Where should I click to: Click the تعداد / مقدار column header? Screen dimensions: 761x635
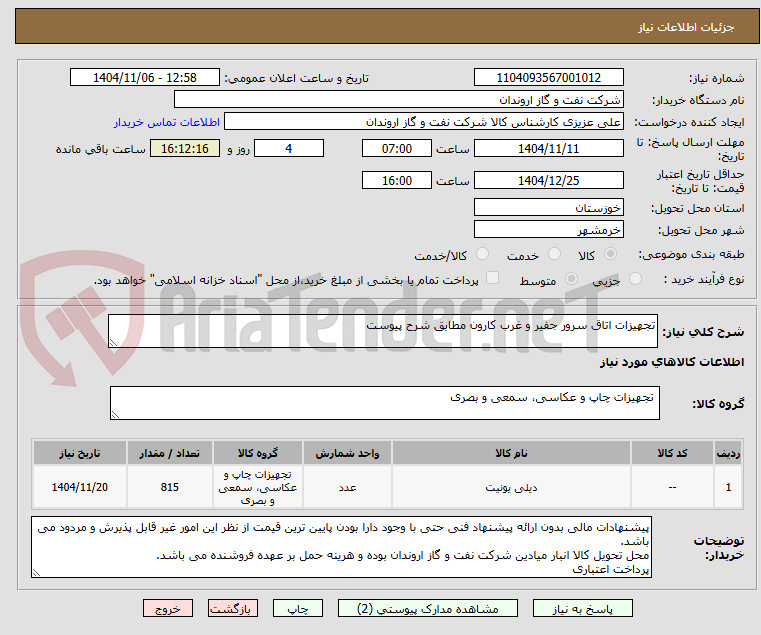coord(169,453)
